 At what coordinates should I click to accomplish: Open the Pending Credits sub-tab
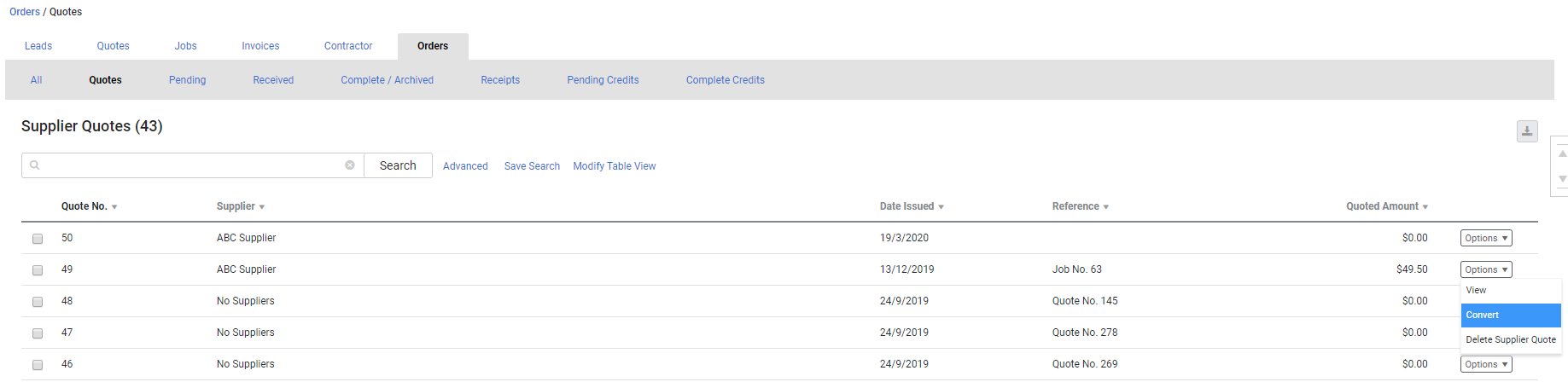click(603, 80)
